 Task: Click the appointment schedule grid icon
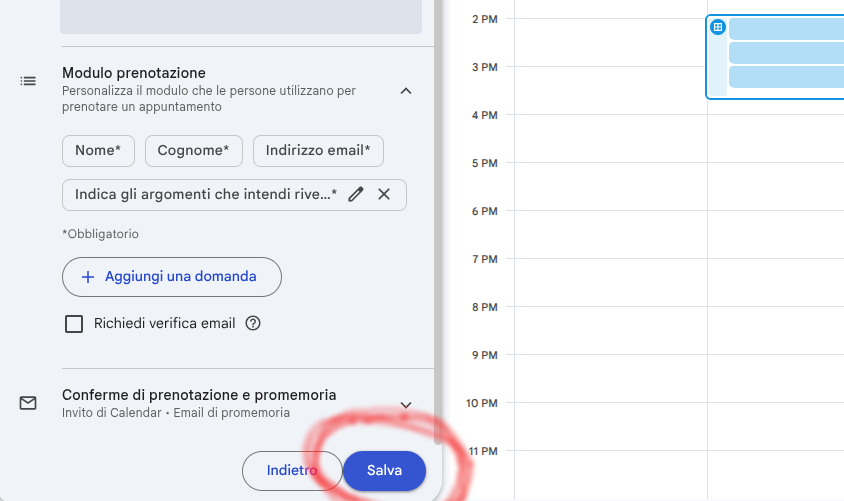[718, 27]
